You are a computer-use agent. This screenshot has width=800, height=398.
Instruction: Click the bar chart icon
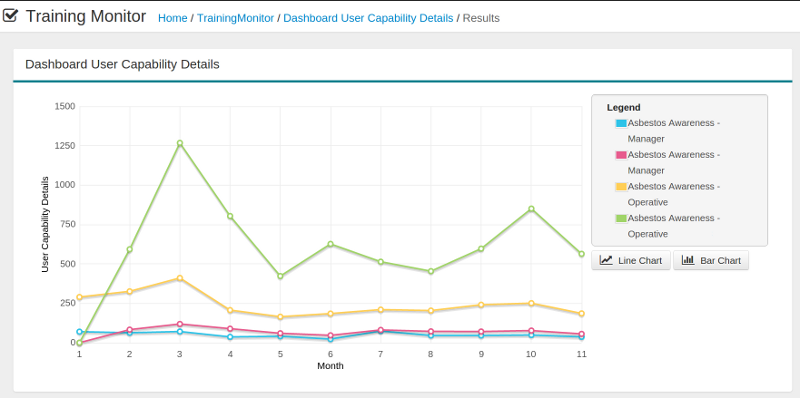688,260
